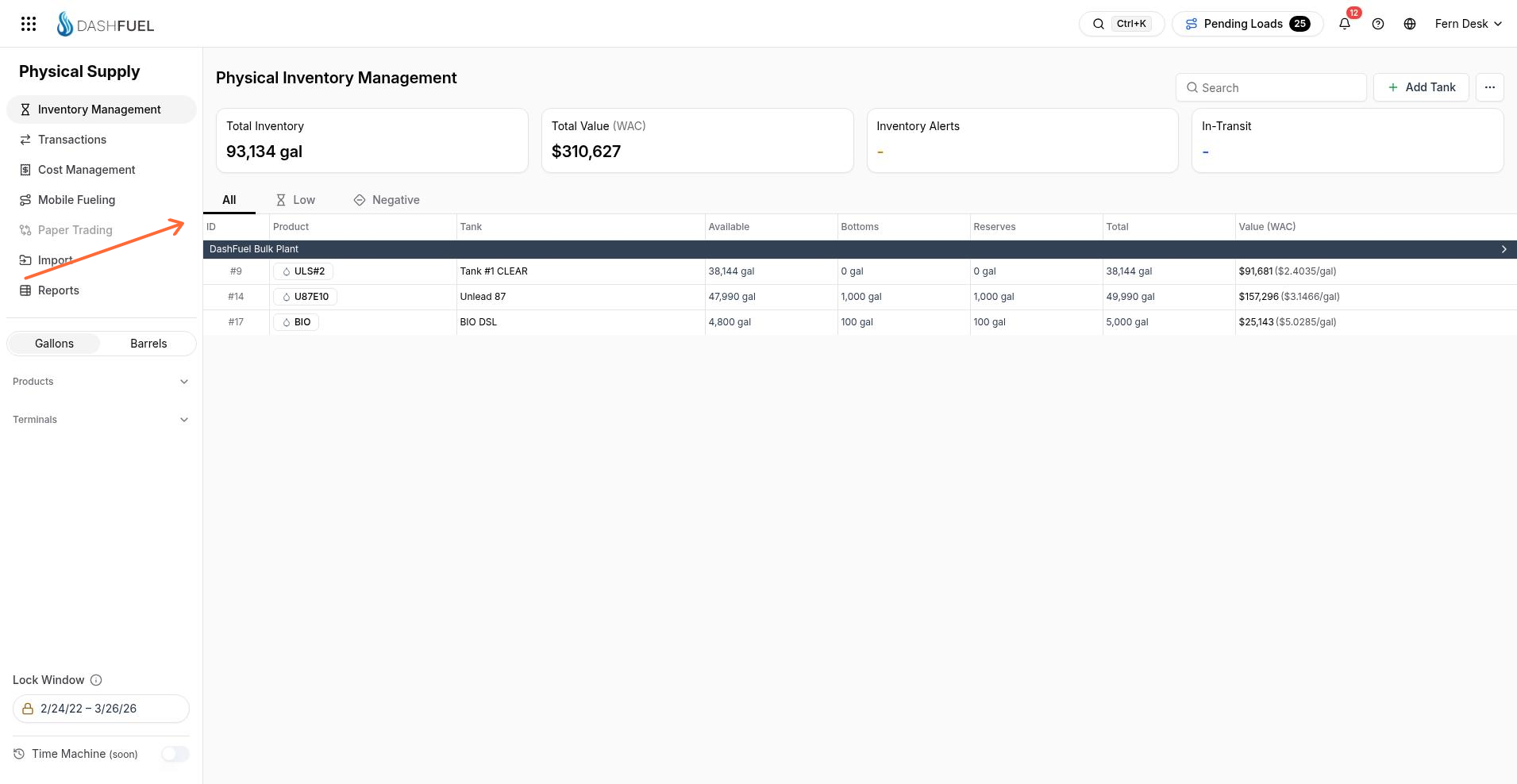Click the search magnifier icon in header
This screenshot has height=784, width=1517.
pyautogui.click(x=1099, y=24)
